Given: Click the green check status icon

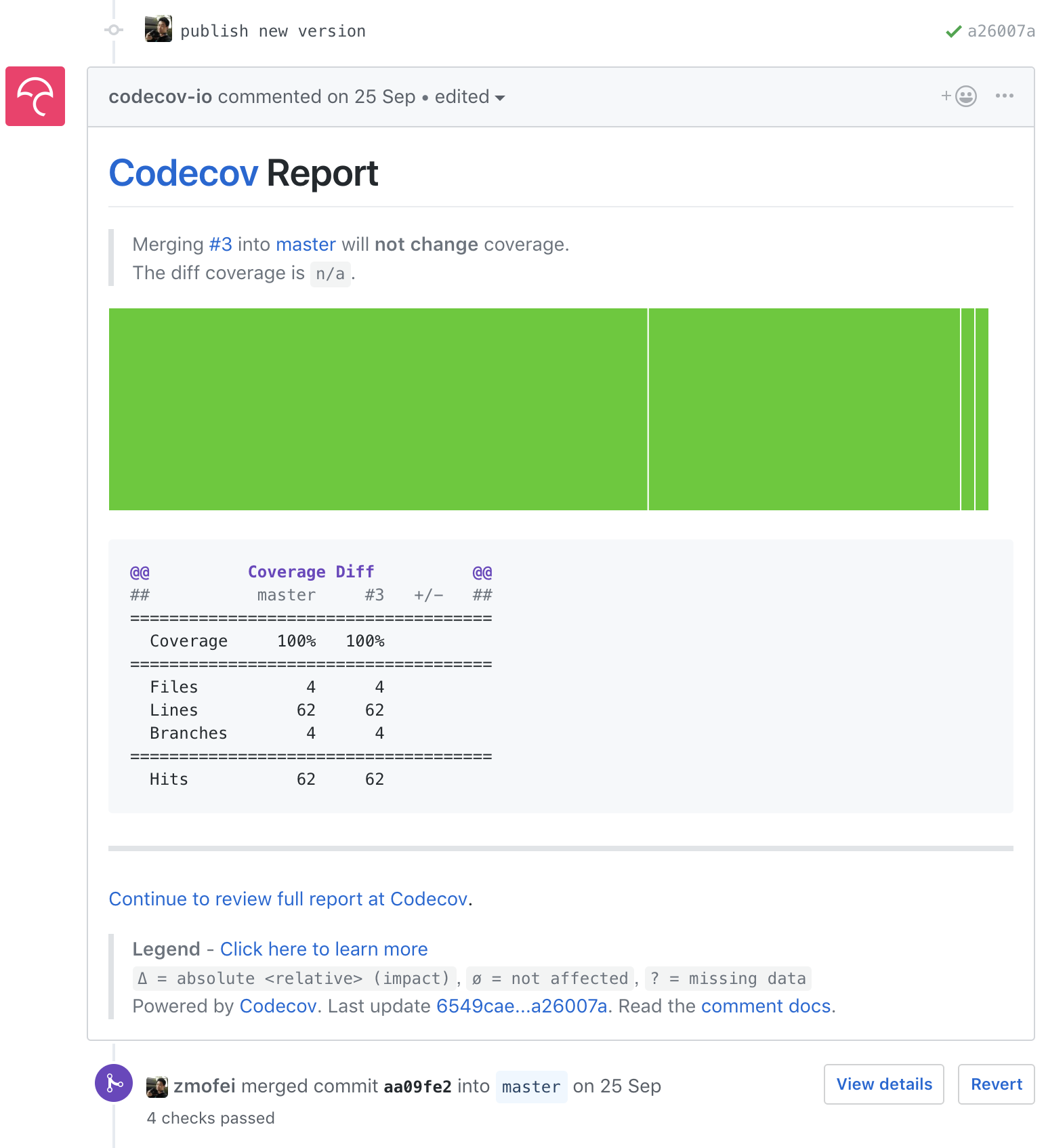Looking at the screenshot, I should [x=953, y=31].
